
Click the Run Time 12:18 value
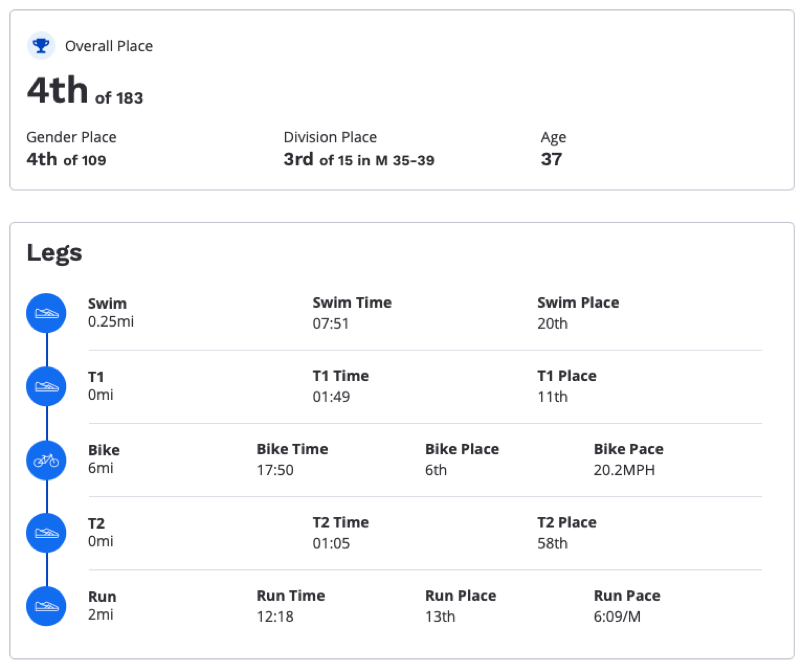275,617
